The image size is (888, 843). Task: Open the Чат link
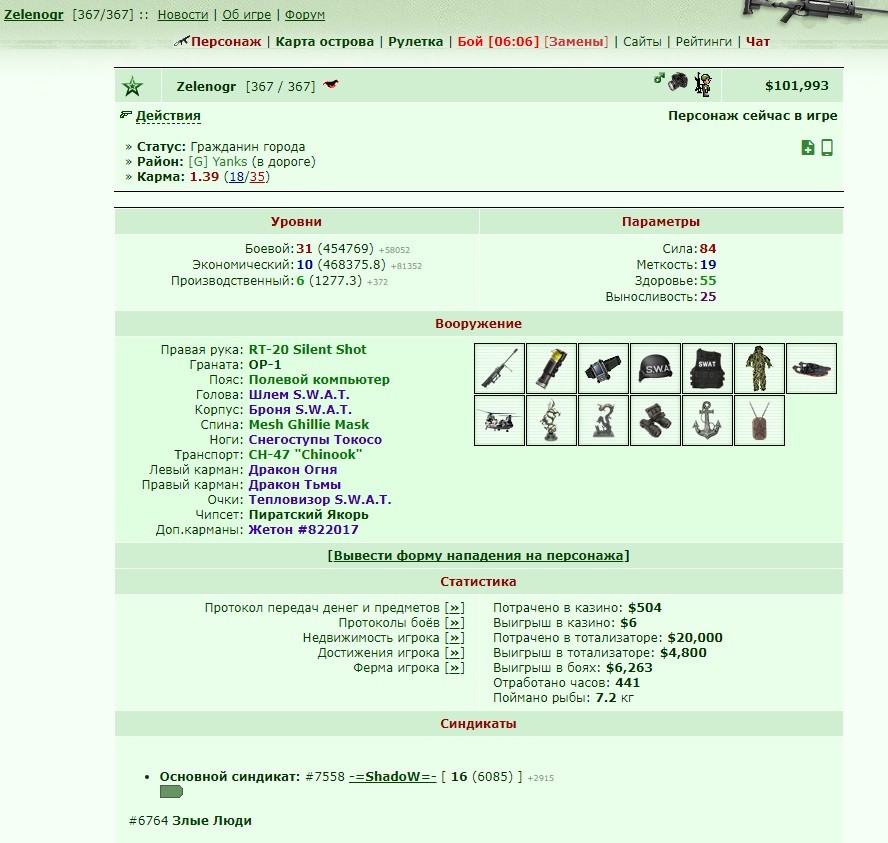click(x=758, y=41)
